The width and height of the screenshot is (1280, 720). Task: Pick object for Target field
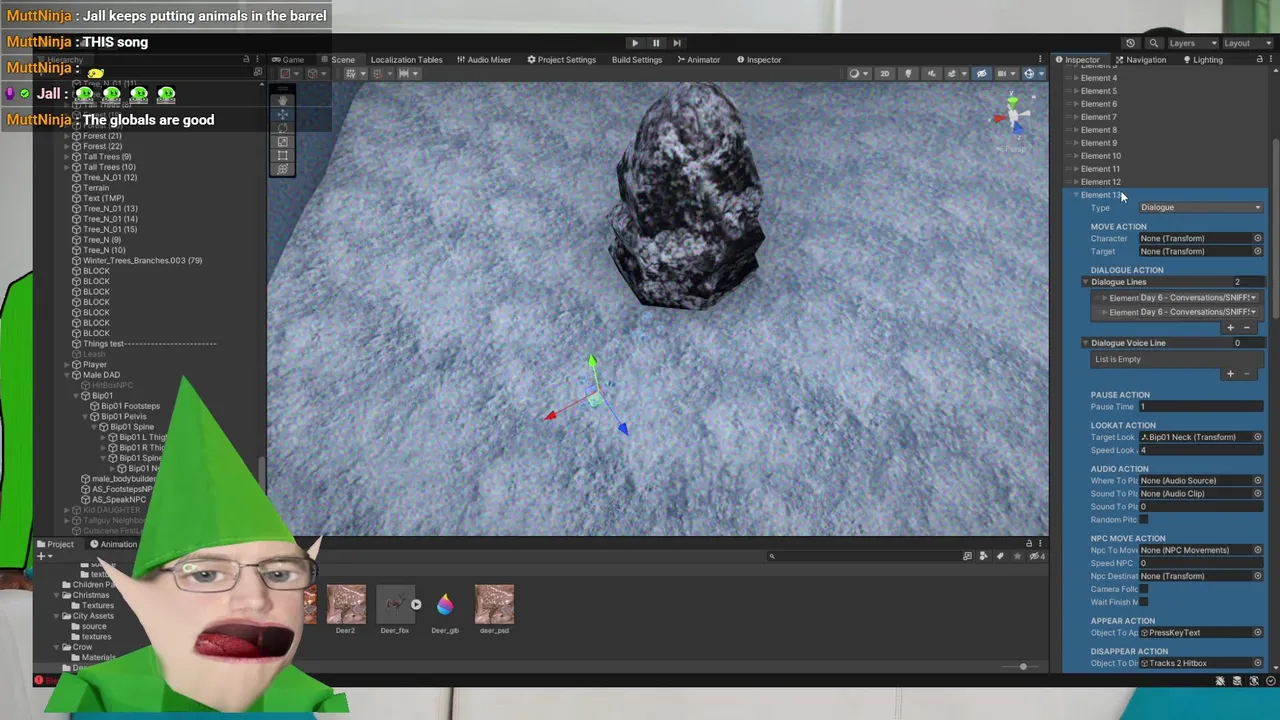point(1258,252)
